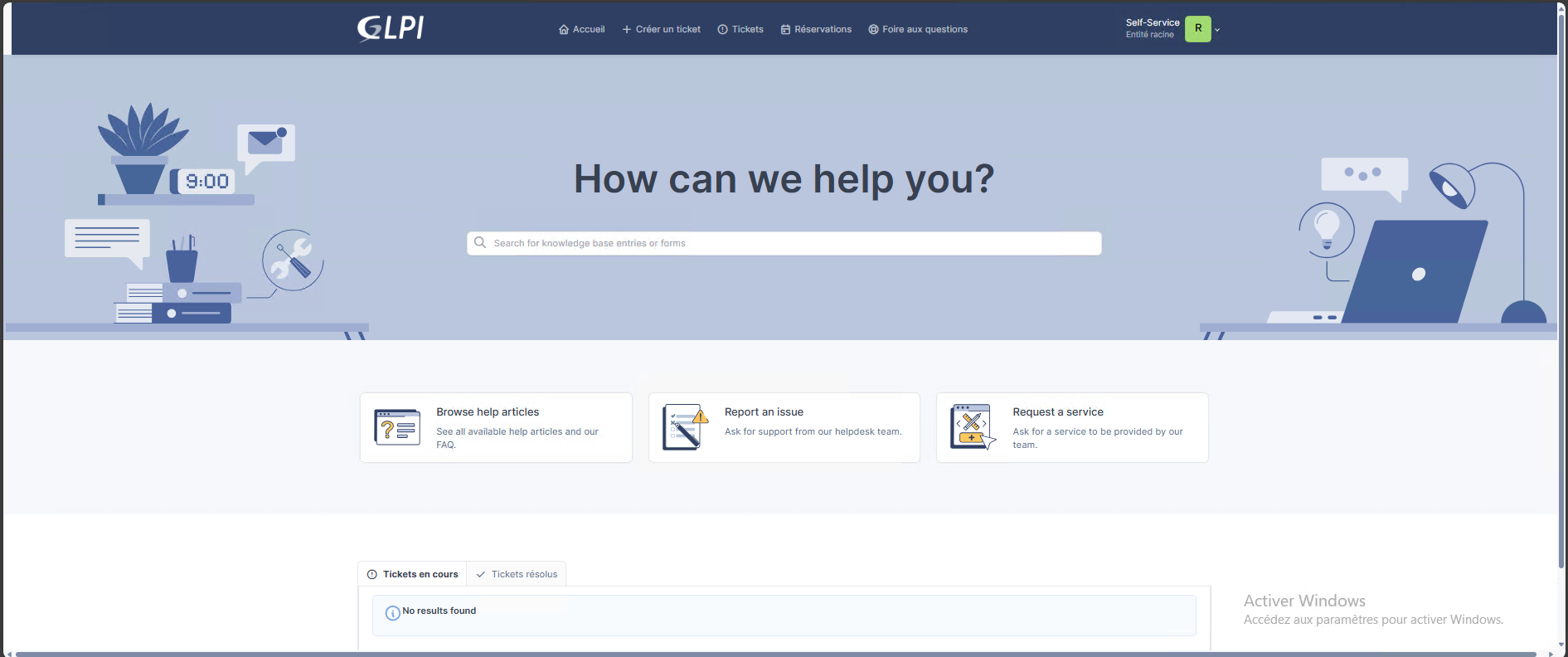Screen dimensions: 1568x657
Task: Choose the Request a service card title
Action: pos(1057,412)
